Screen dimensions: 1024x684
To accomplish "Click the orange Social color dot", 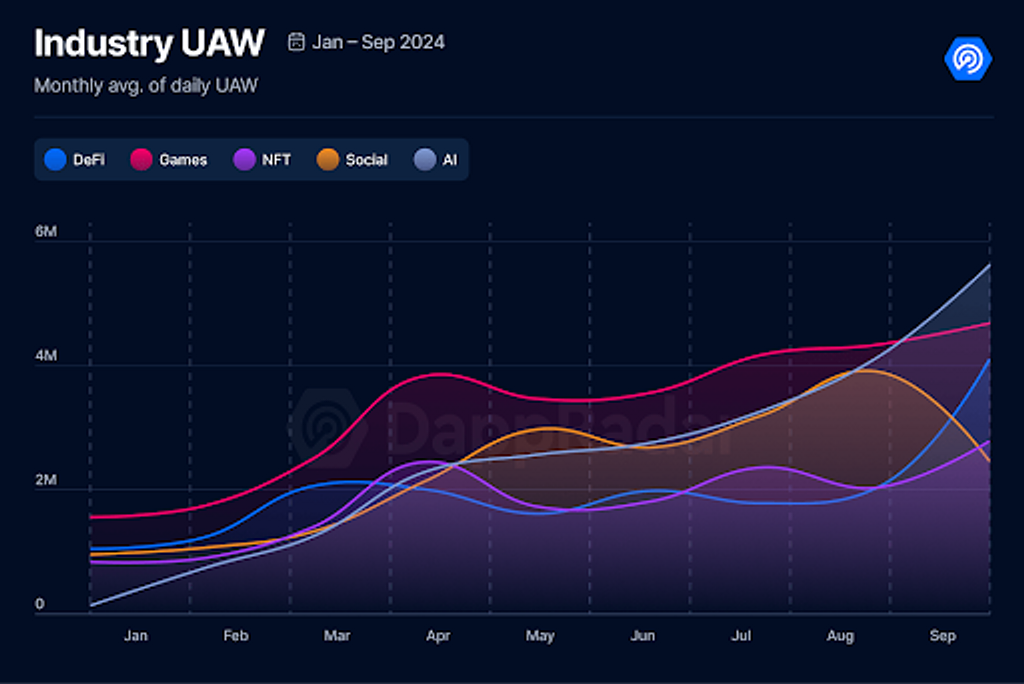I will pyautogui.click(x=328, y=159).
